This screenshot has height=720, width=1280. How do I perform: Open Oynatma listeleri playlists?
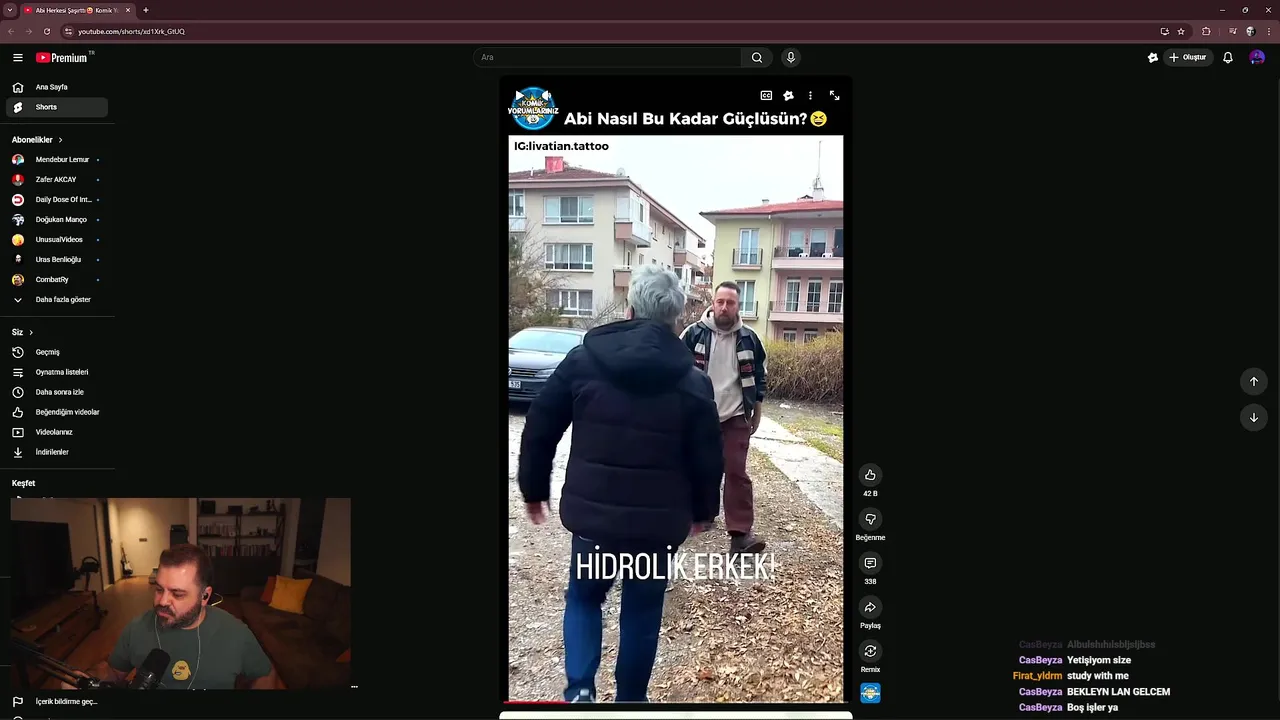(57, 372)
